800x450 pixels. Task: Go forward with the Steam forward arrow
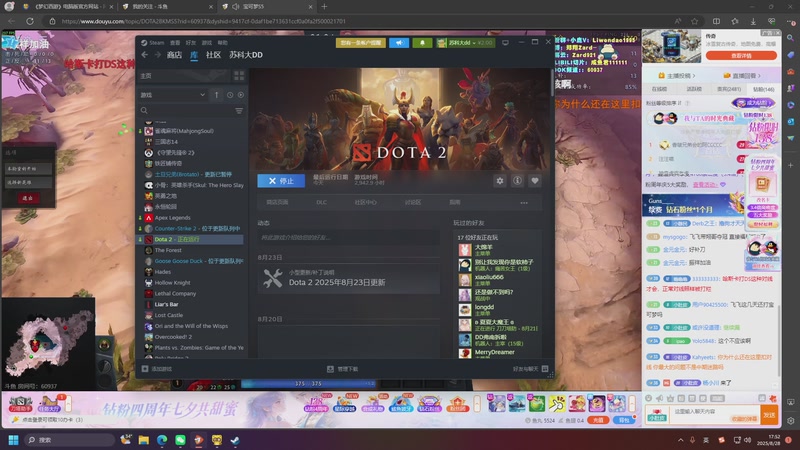pos(158,55)
